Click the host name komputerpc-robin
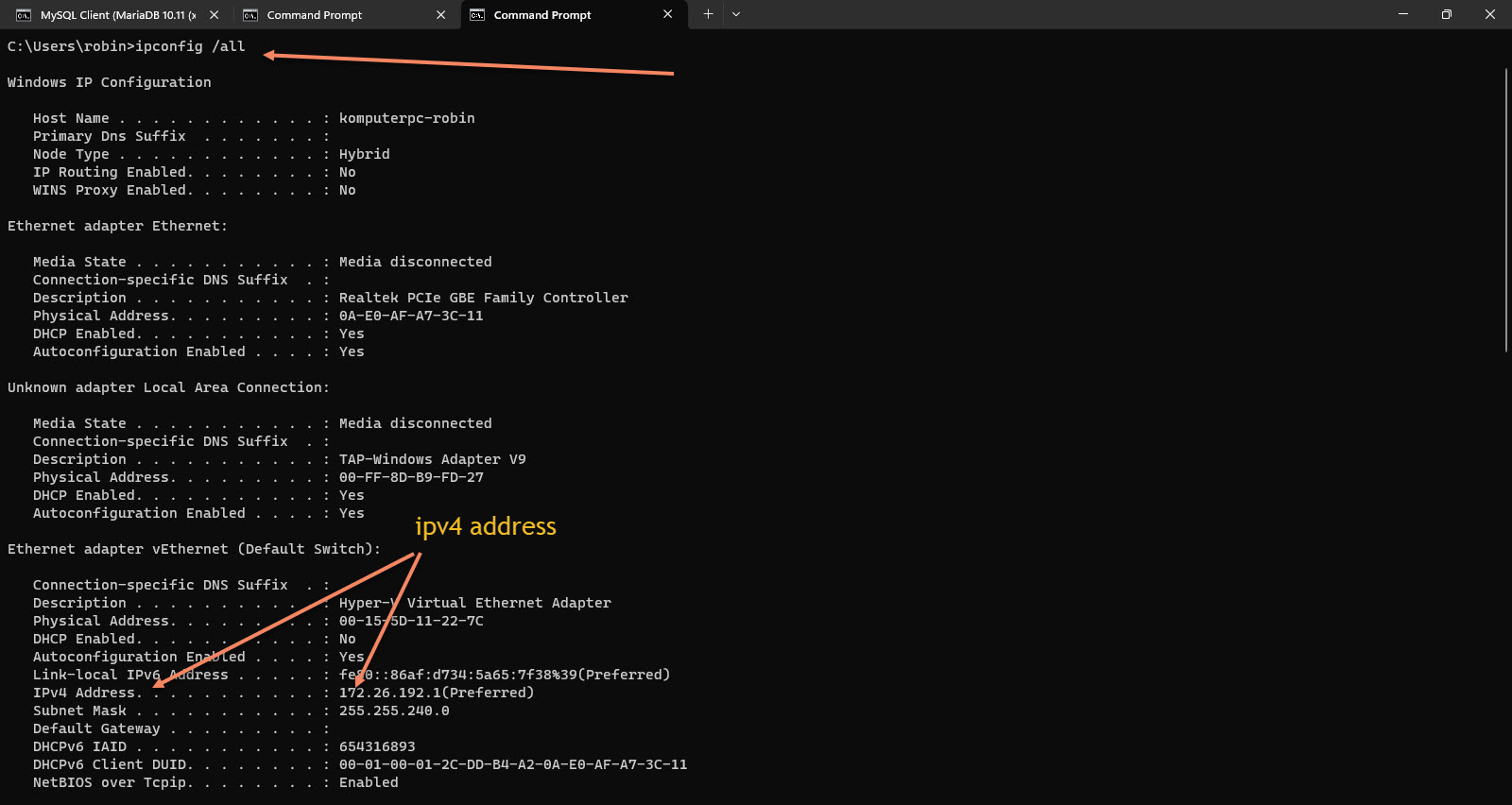Screen dimensions: 1512x805 pyautogui.click(x=406, y=118)
